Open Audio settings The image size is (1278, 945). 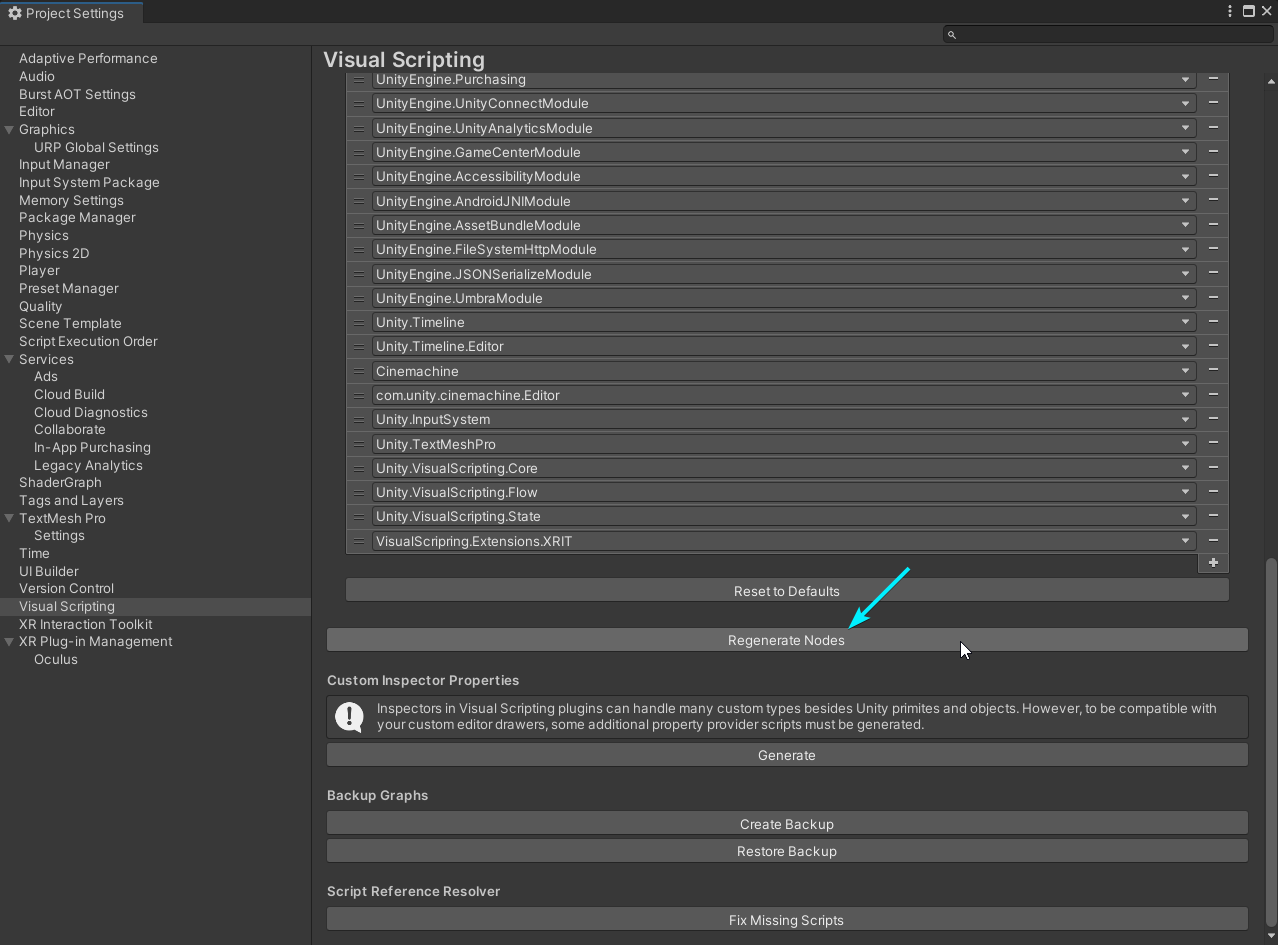[x=37, y=76]
